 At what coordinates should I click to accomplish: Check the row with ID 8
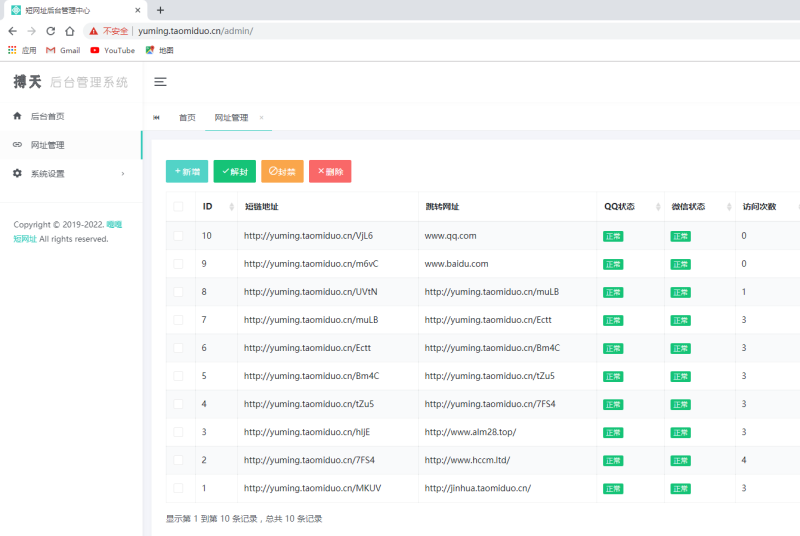coord(178,292)
